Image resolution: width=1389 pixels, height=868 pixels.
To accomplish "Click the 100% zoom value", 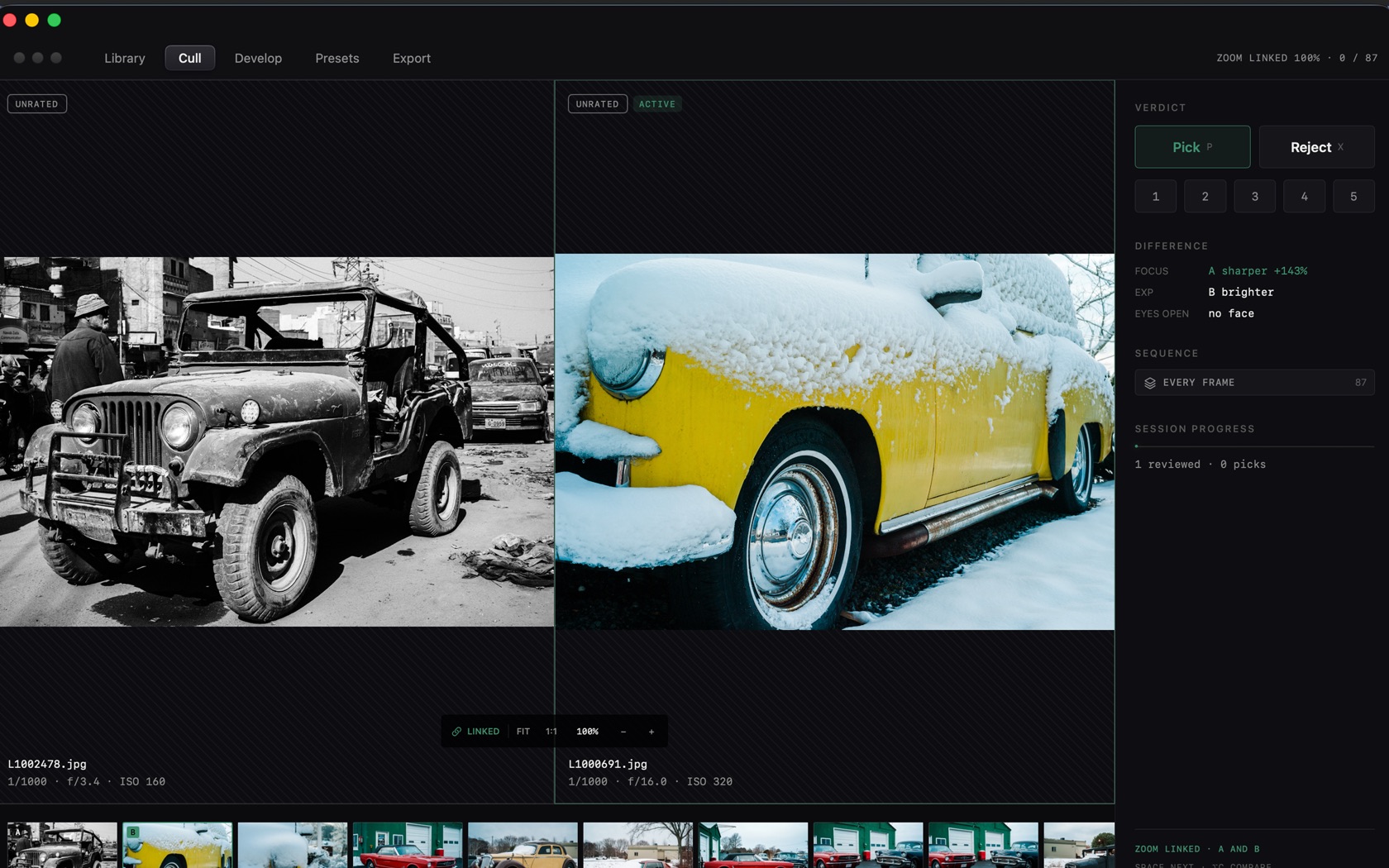I will [x=588, y=732].
